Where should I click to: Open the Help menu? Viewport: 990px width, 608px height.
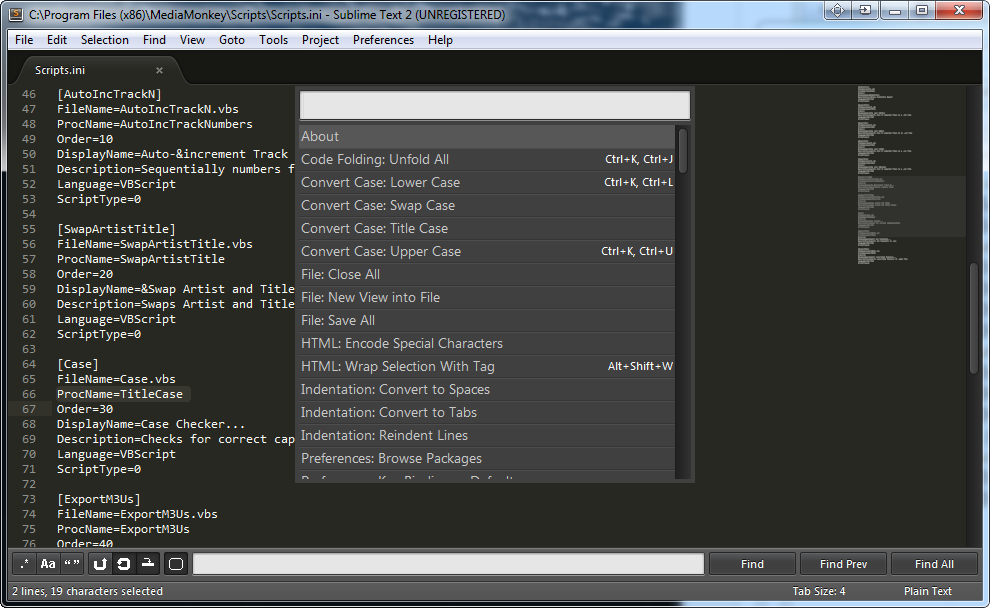tap(440, 40)
